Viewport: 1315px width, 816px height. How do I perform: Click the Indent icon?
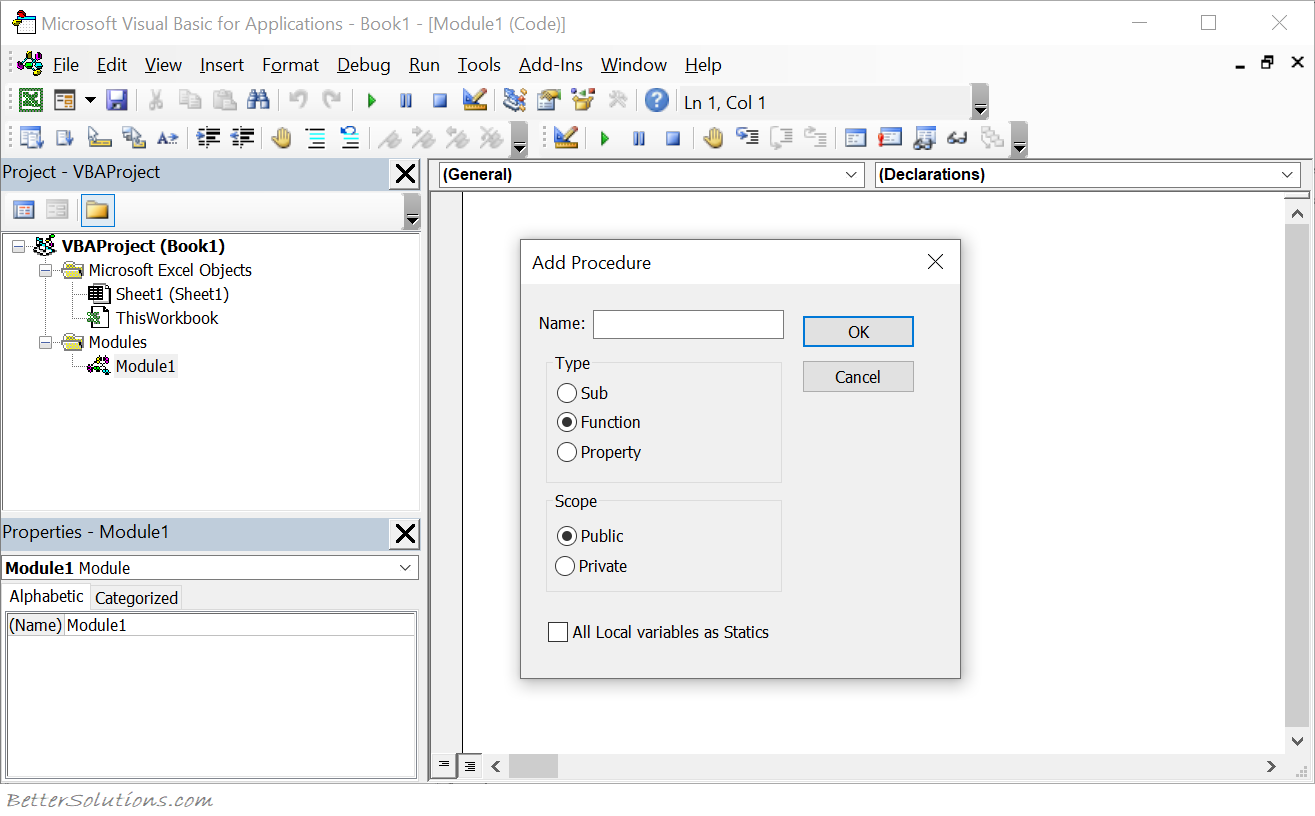(x=208, y=138)
